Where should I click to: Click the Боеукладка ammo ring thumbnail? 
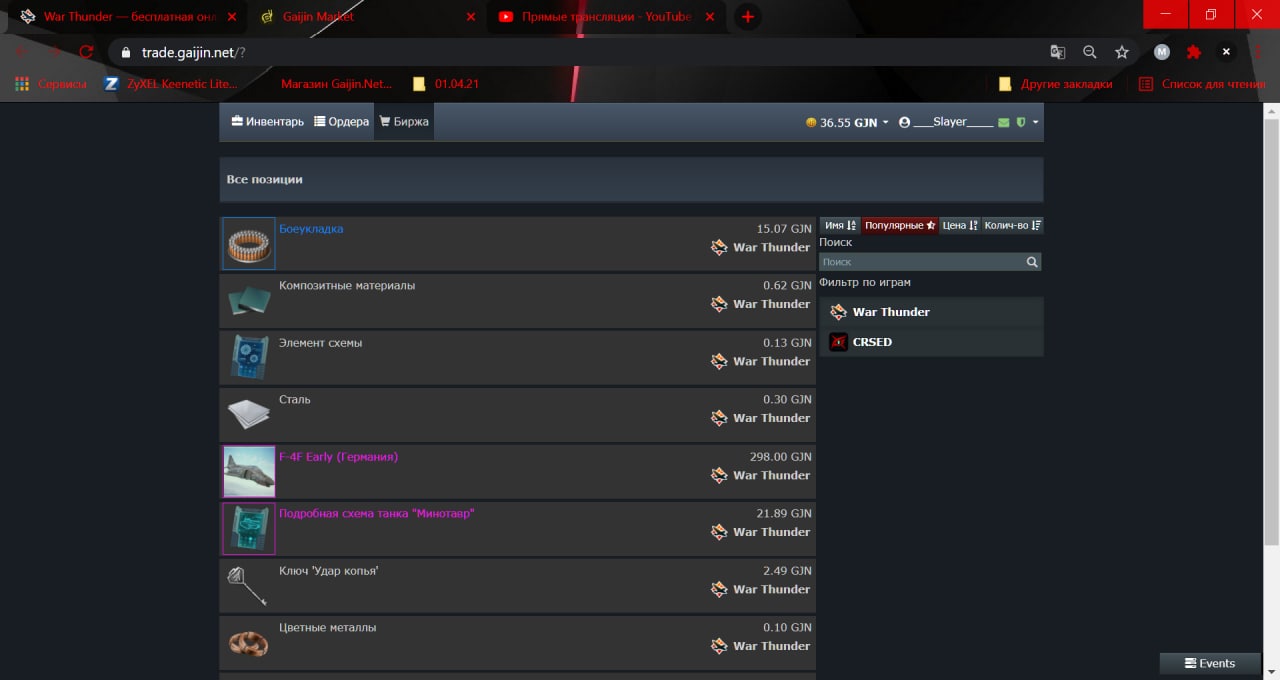click(x=248, y=244)
